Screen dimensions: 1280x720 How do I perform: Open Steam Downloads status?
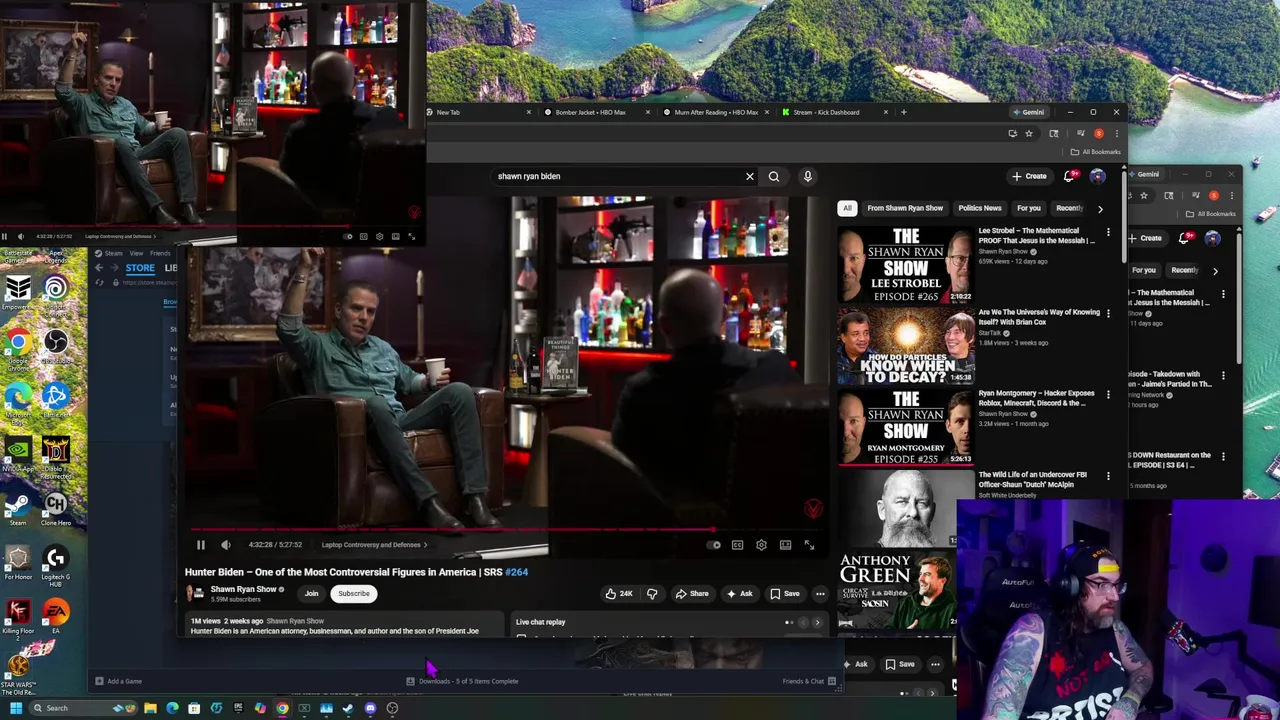462,681
